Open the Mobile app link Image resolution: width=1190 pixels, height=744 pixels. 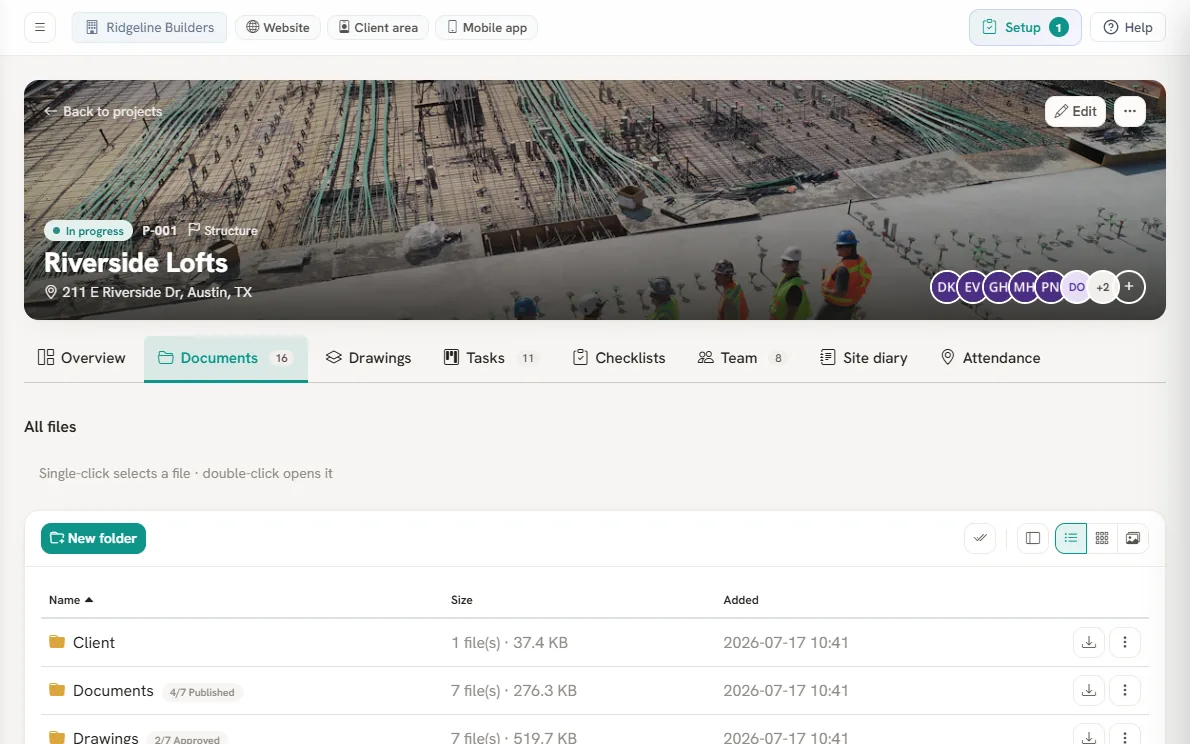coord(486,27)
